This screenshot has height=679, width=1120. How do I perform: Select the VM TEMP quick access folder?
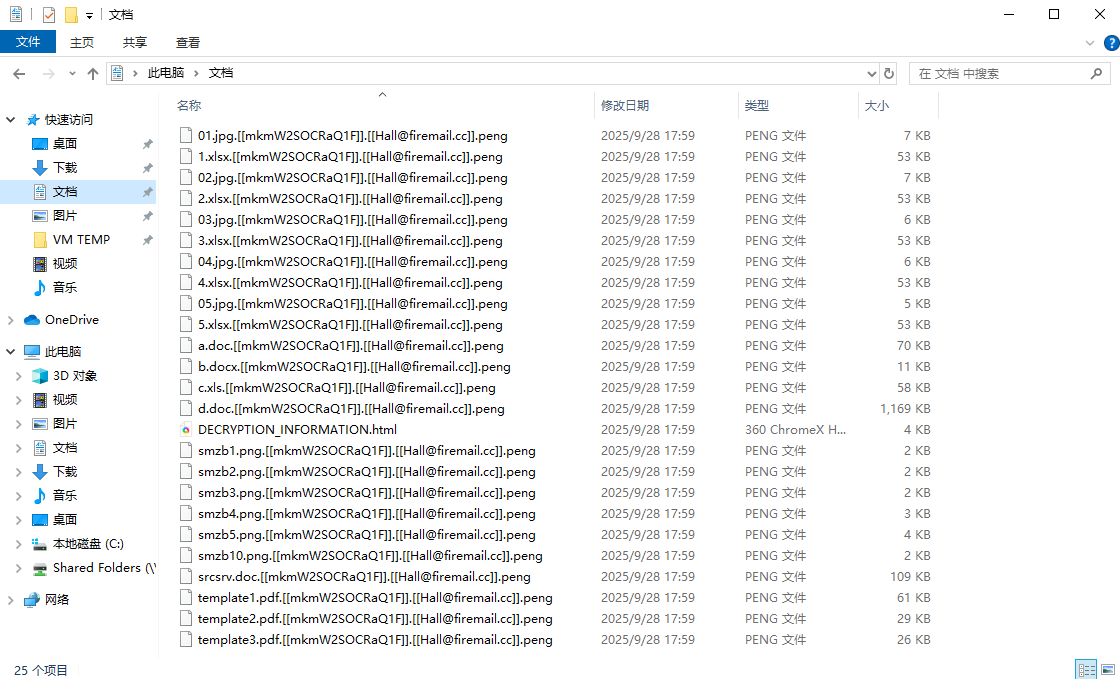coord(81,240)
